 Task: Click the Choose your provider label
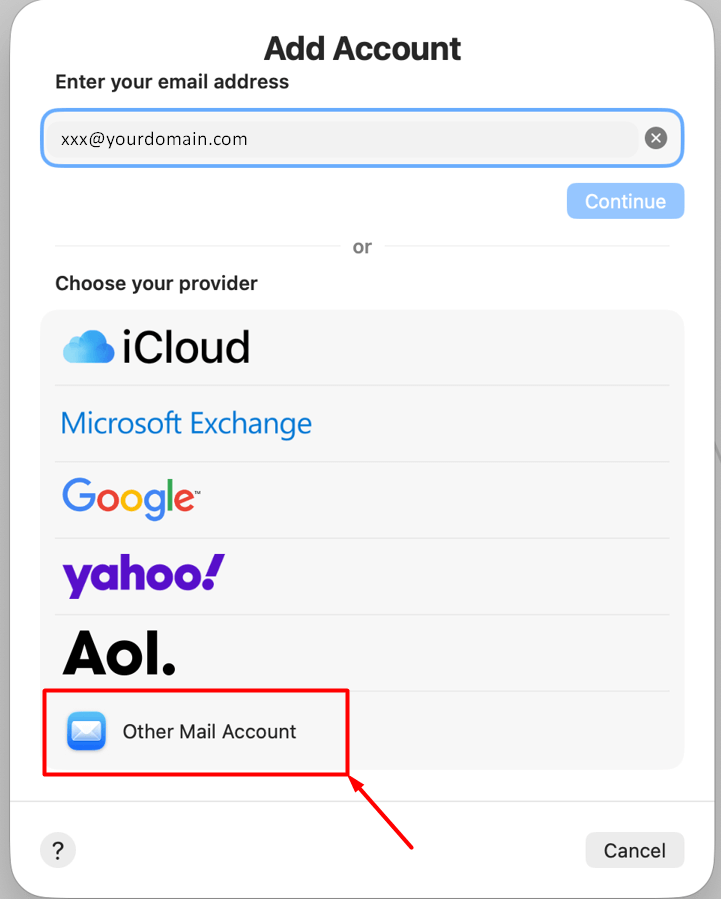(156, 283)
